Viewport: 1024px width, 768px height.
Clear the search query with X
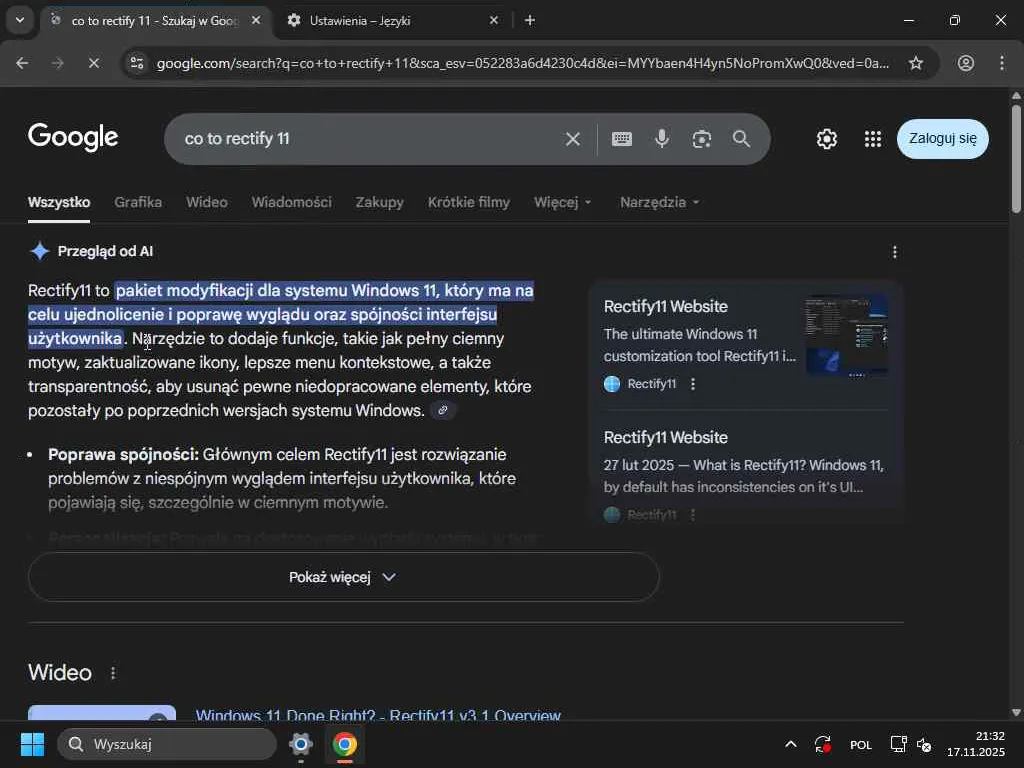pos(573,139)
